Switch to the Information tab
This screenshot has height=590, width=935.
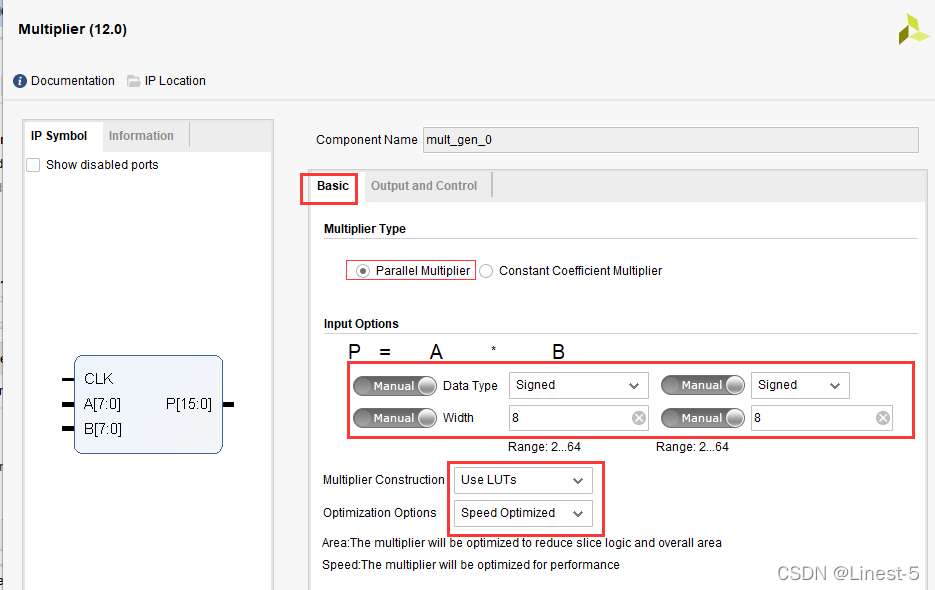(141, 136)
